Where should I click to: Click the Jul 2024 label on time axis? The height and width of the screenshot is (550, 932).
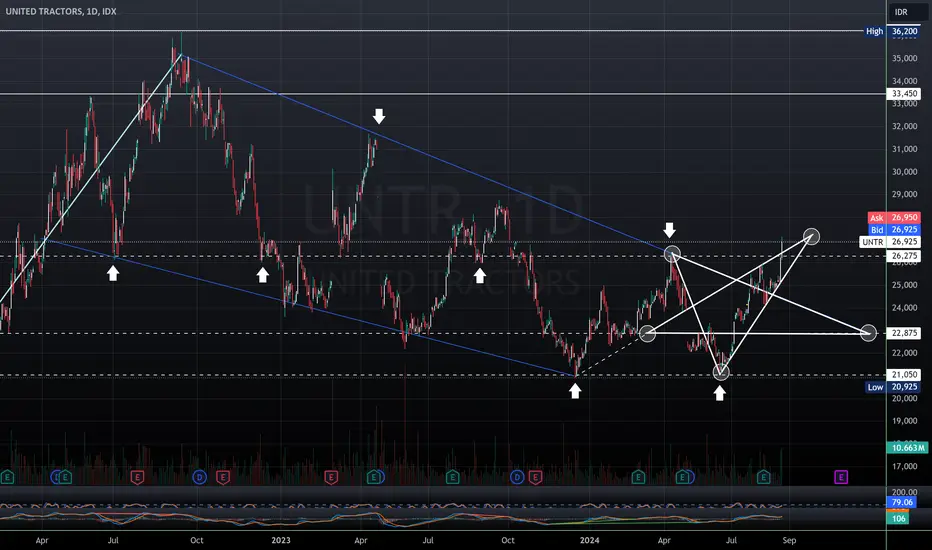[x=731, y=540]
